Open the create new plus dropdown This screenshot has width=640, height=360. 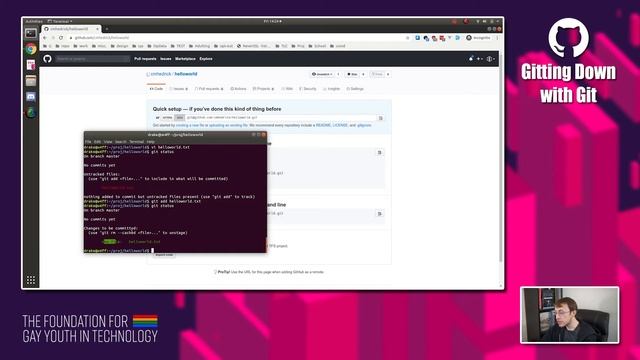point(479,59)
